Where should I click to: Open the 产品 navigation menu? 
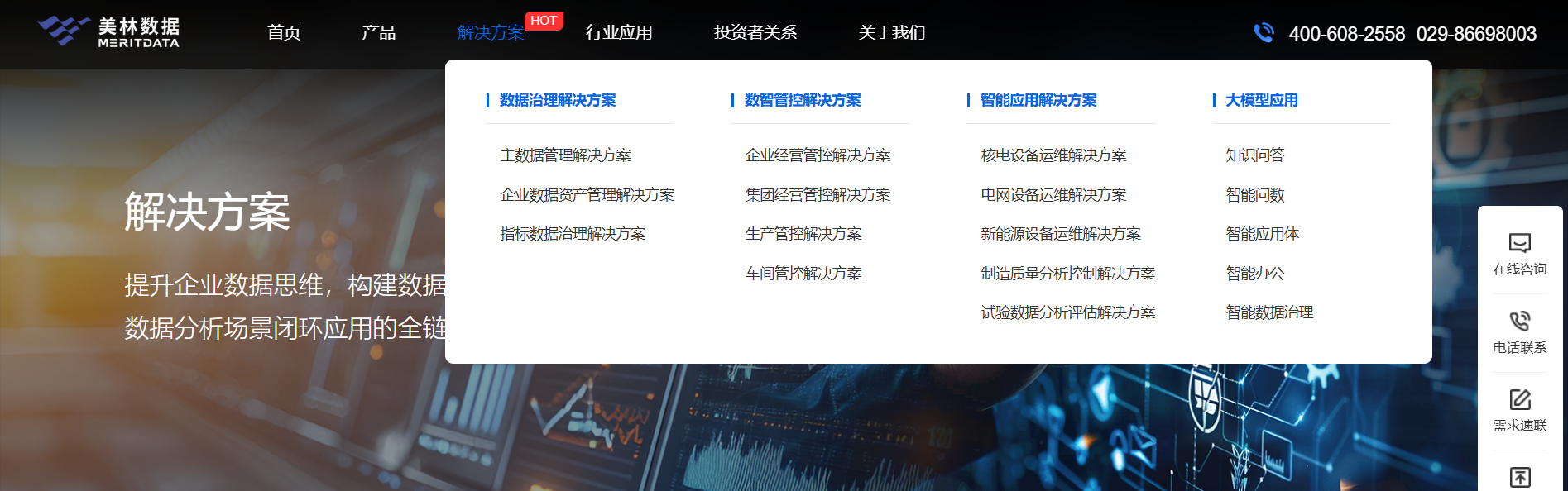[378, 32]
